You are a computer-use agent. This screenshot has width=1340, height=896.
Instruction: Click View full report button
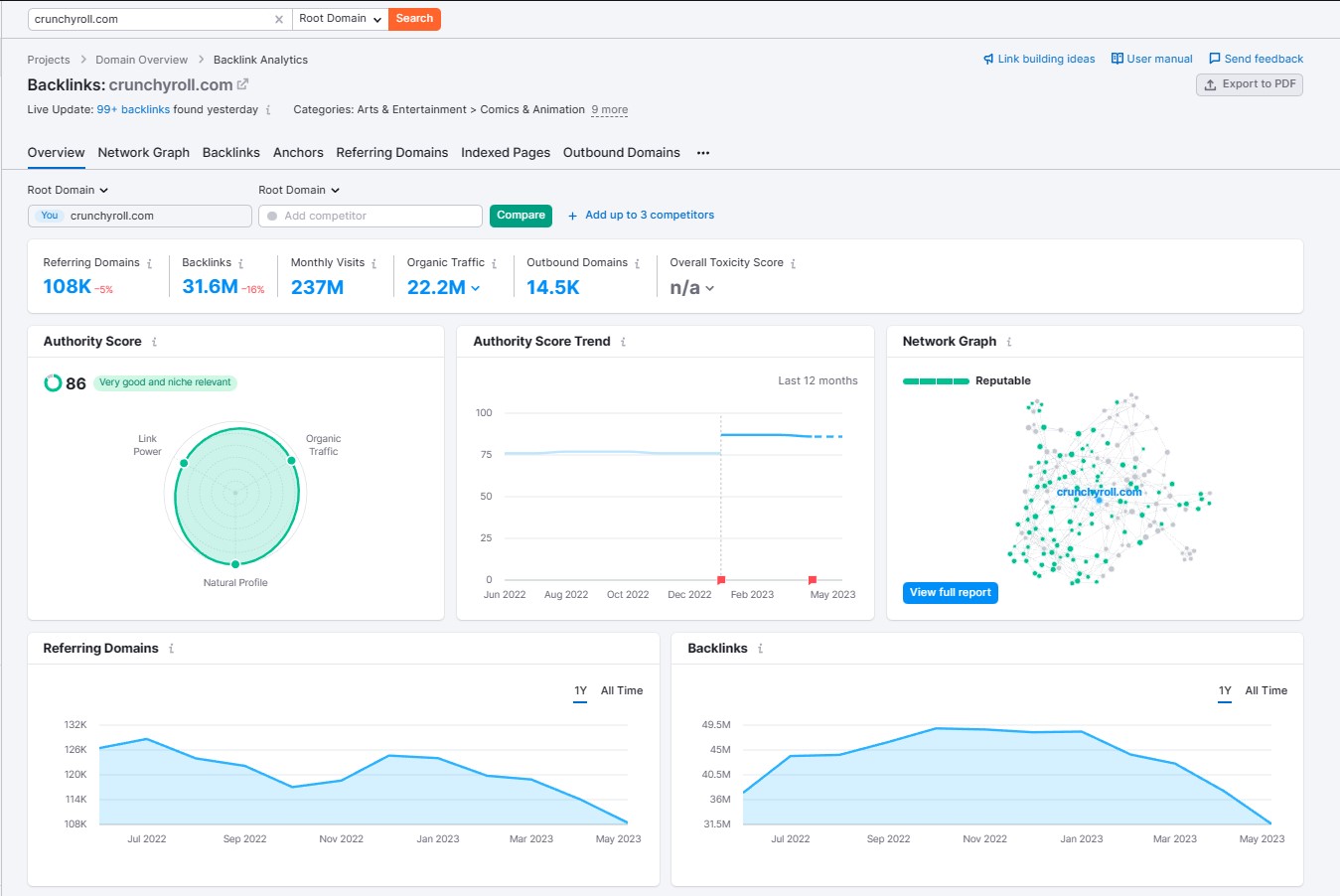pyautogui.click(x=950, y=593)
